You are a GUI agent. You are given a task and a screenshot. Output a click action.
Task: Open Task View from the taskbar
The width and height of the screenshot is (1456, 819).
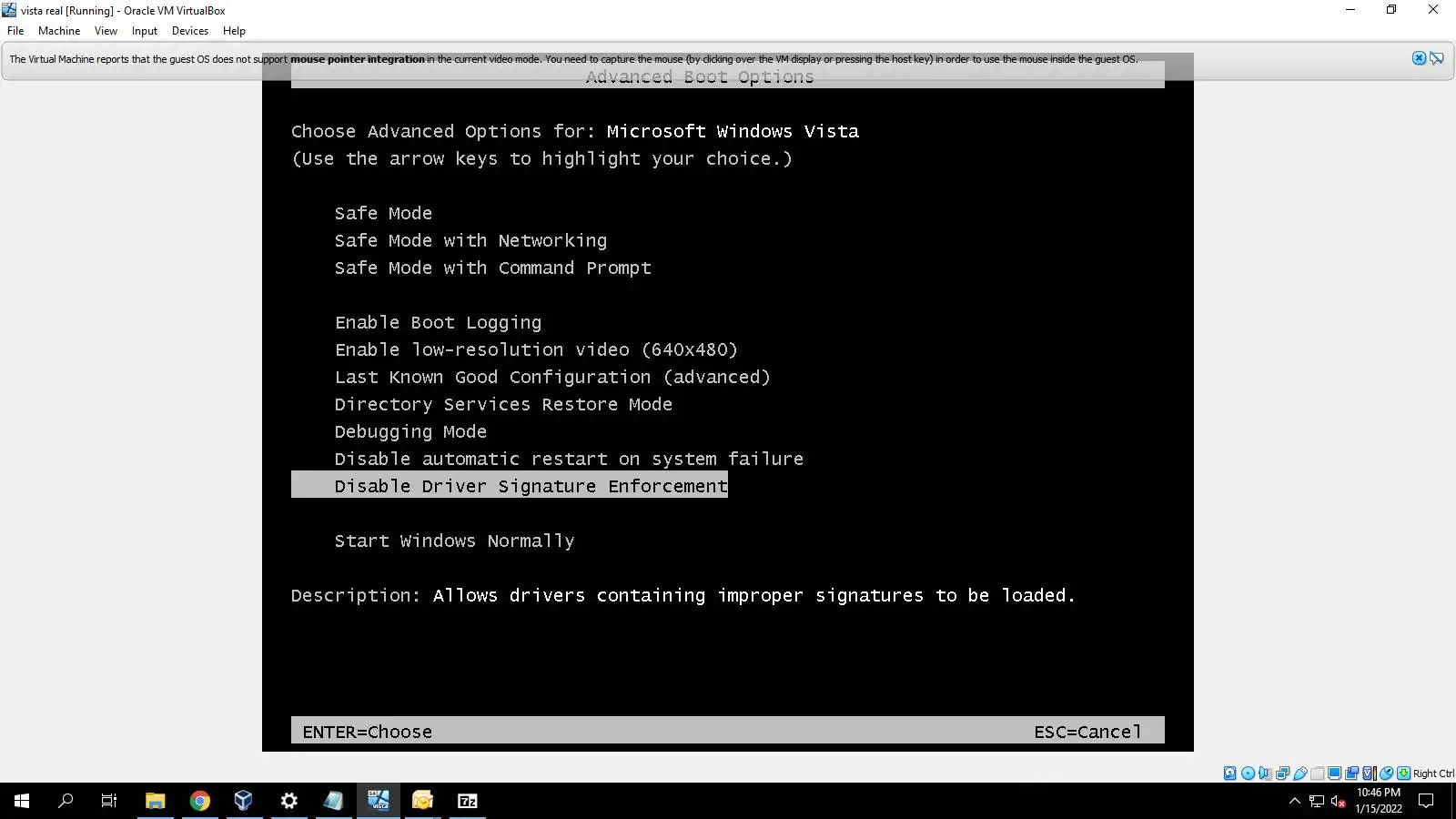[x=109, y=801]
